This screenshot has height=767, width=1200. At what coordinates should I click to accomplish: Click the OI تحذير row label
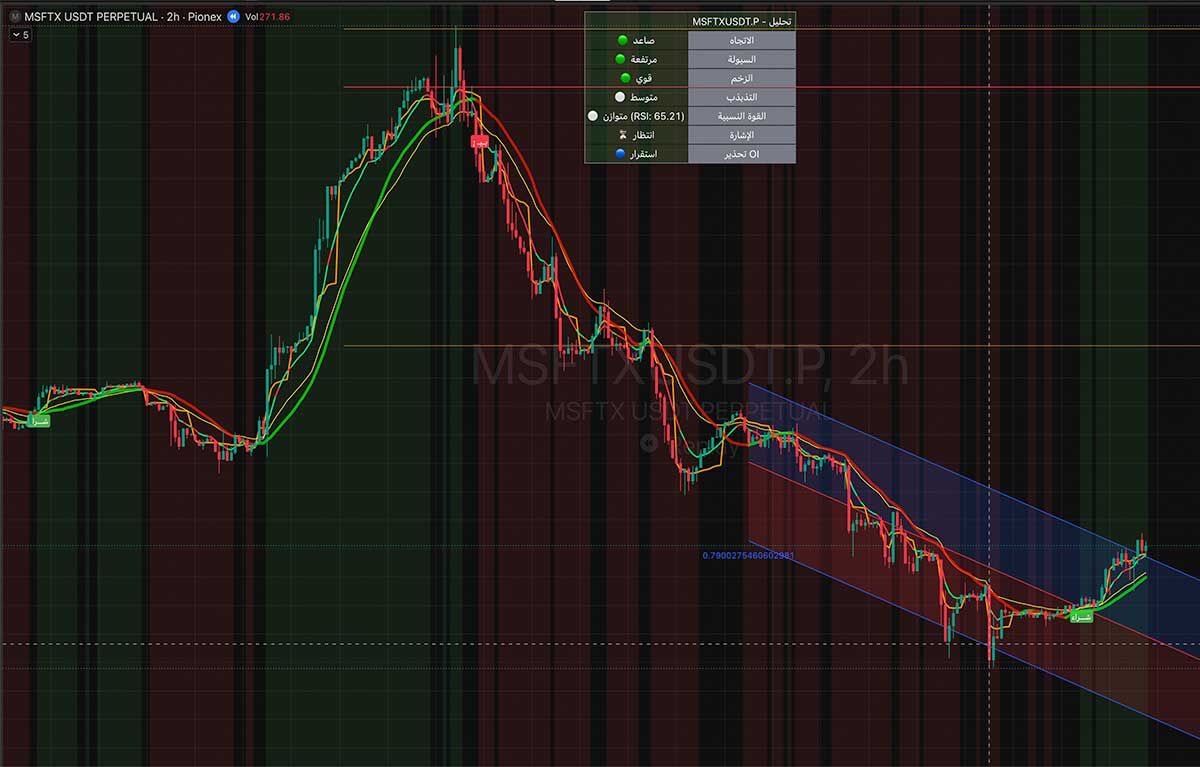point(742,154)
